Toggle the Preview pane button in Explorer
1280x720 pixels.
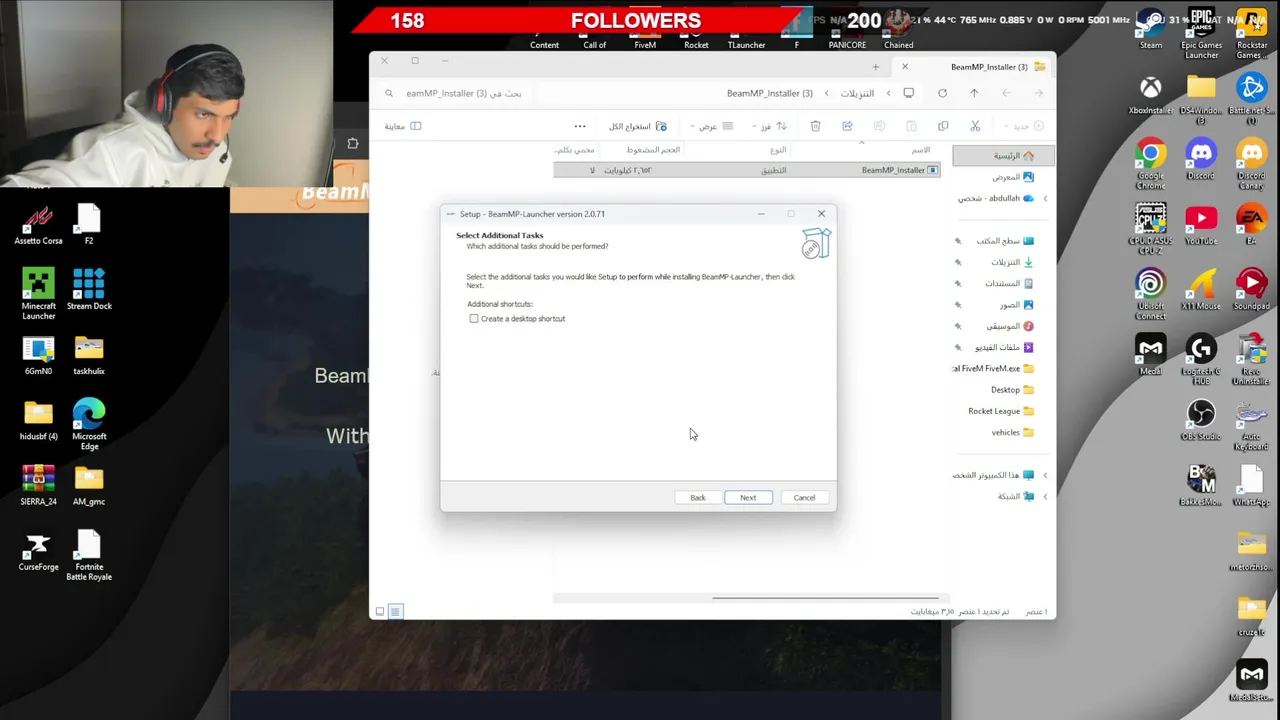click(403, 126)
